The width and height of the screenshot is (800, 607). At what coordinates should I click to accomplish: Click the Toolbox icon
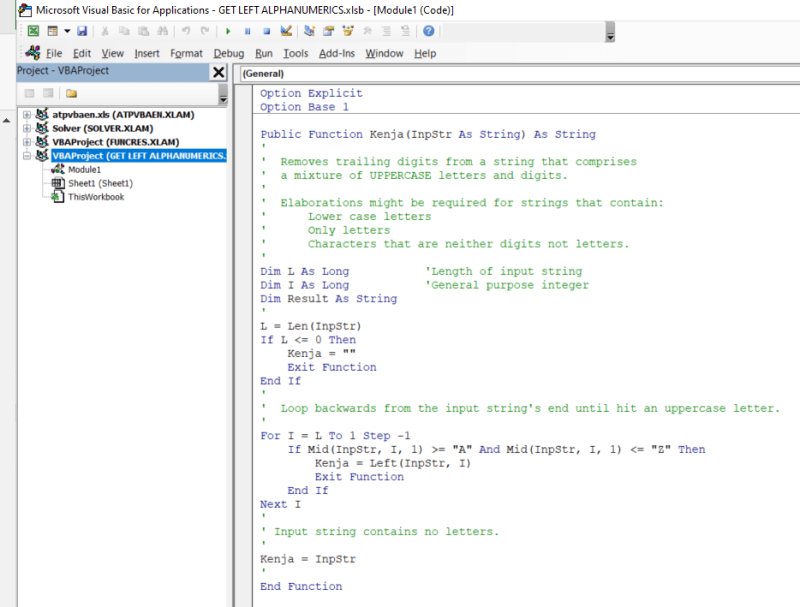tap(367, 31)
